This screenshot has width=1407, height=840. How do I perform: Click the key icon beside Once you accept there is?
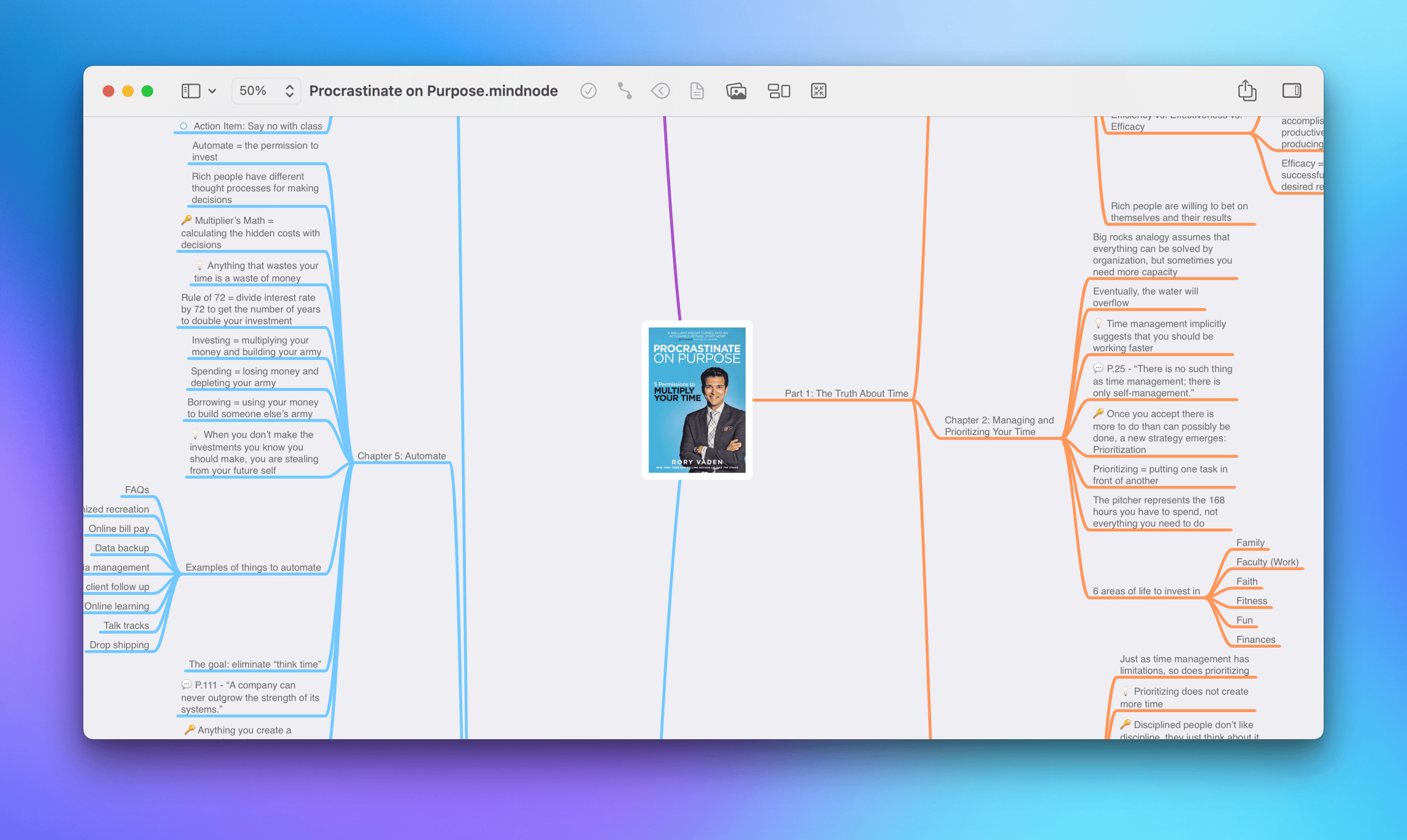click(1098, 413)
